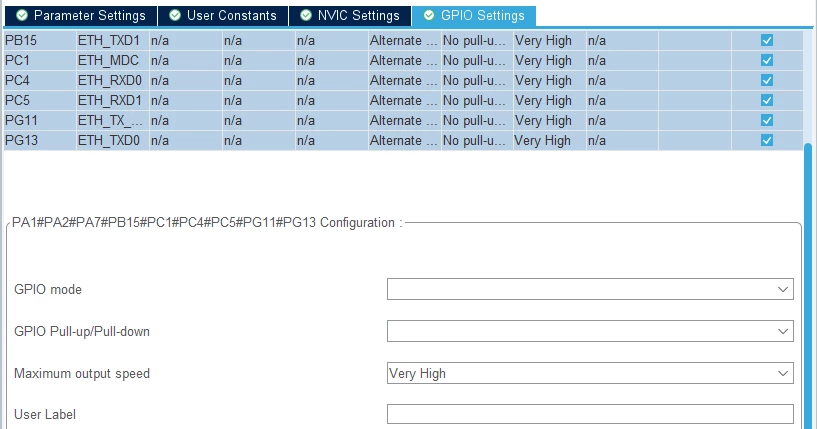817x429 pixels.
Task: Toggle the Modified checkbox for PB15
Action: [x=766, y=41]
